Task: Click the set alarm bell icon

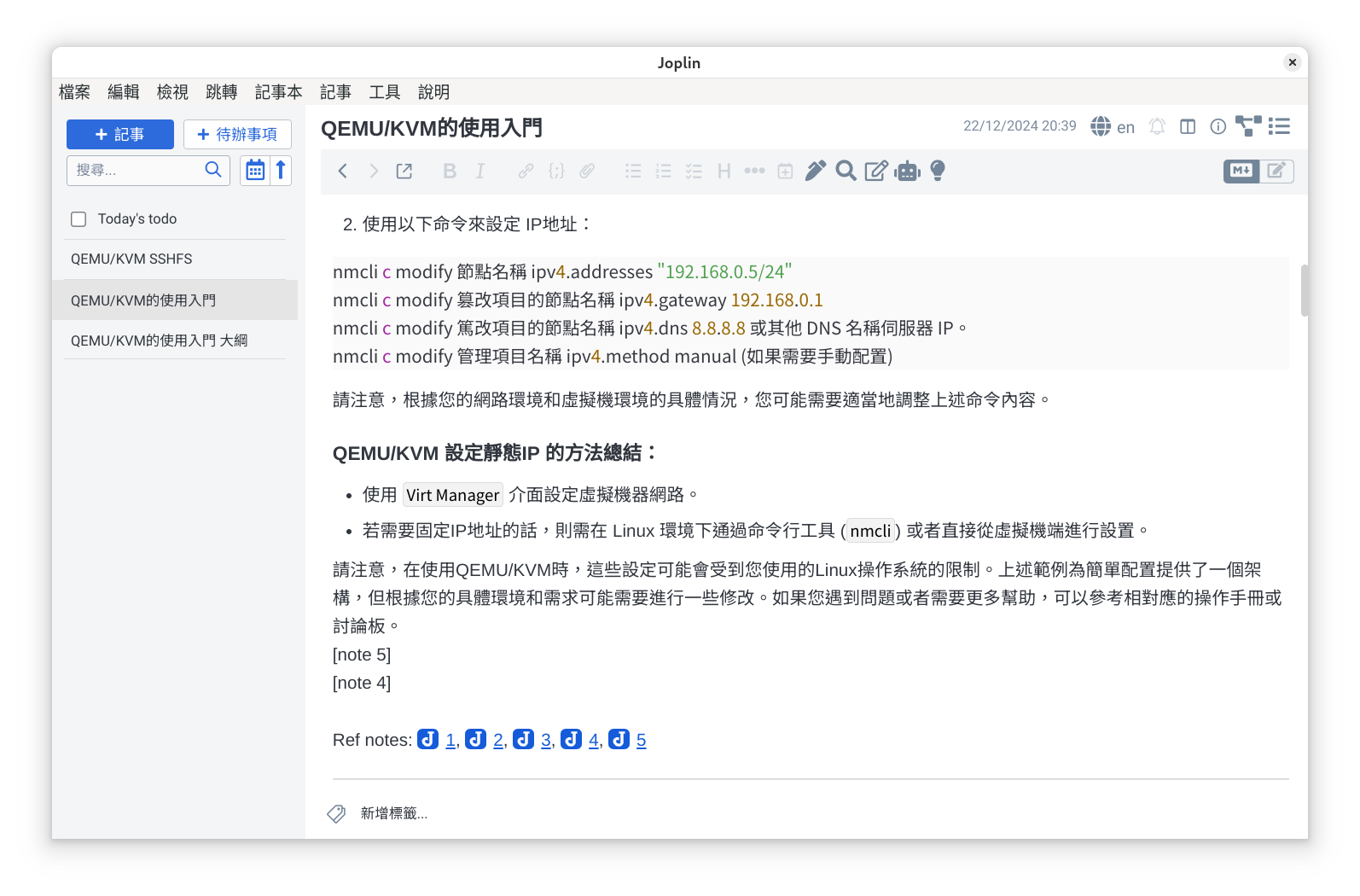Action: click(x=1157, y=126)
